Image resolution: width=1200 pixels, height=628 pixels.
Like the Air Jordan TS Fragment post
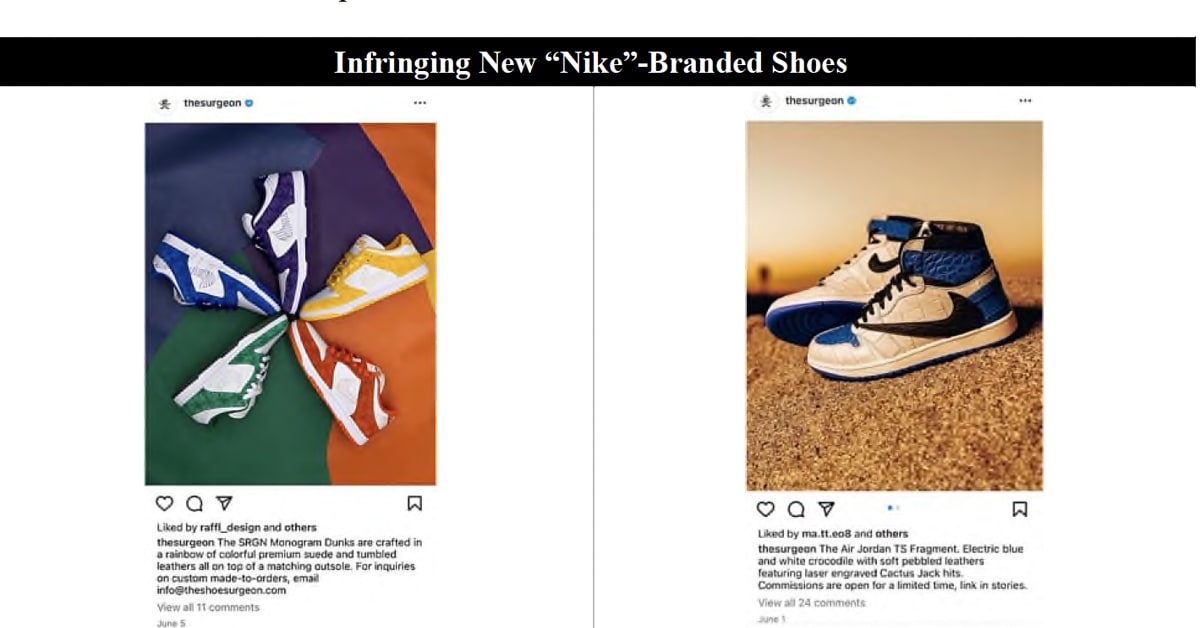765,508
